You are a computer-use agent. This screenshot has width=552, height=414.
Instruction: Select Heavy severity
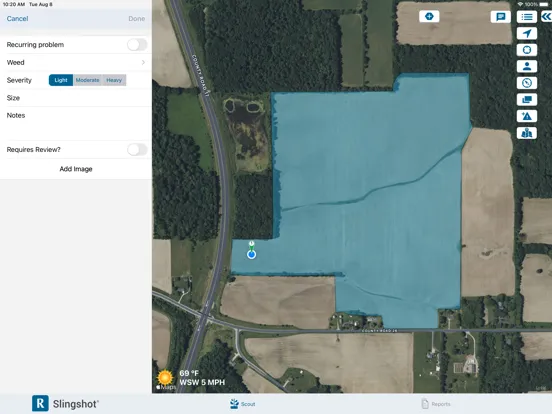114,80
